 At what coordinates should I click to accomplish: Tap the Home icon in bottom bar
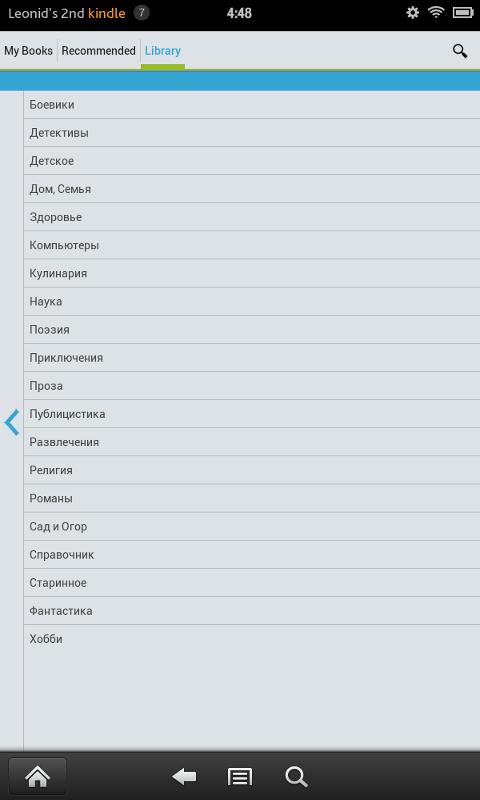[38, 777]
